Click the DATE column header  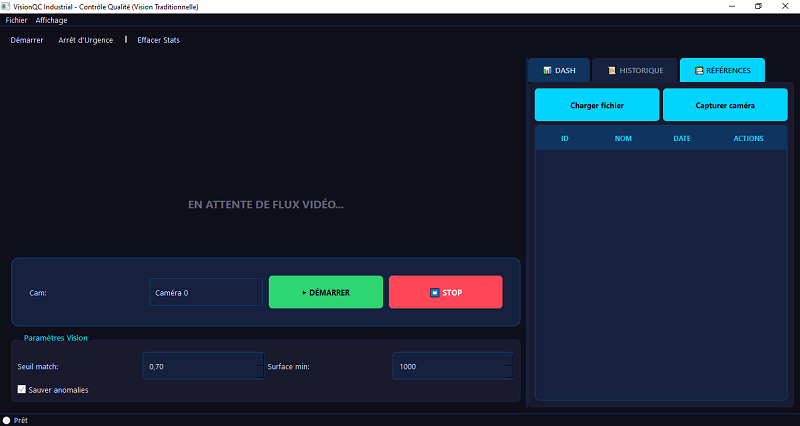(682, 138)
